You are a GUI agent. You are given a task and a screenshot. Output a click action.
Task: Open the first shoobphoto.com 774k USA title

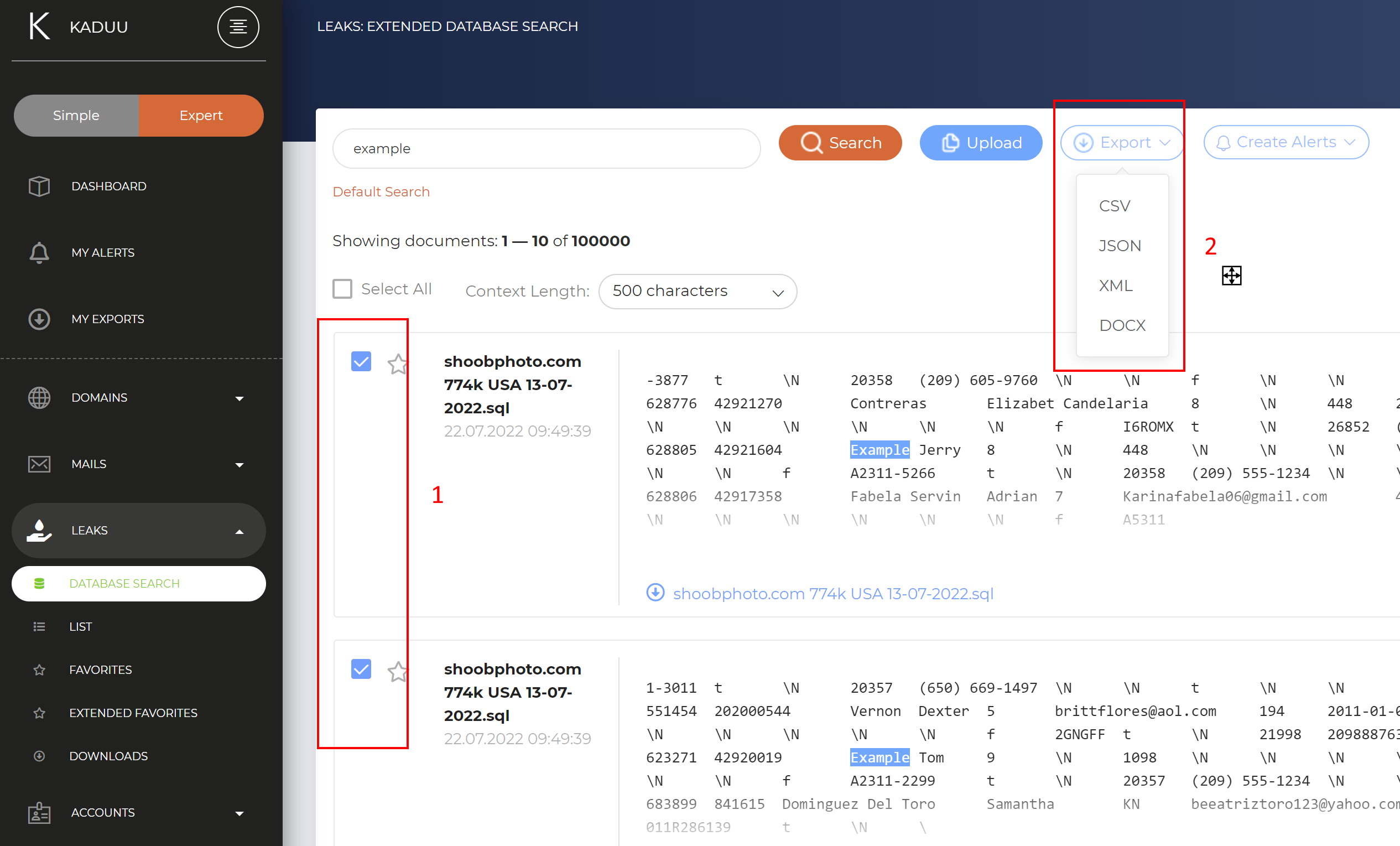[512, 385]
